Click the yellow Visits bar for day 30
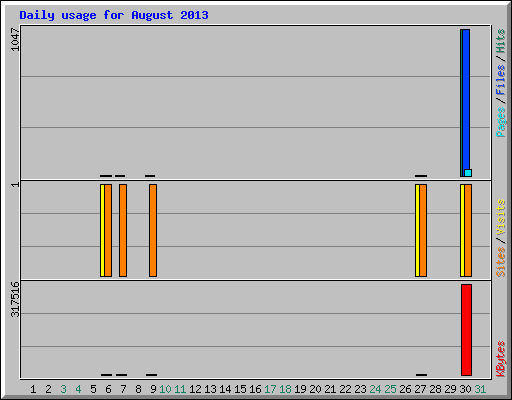This screenshot has height=400, width=512. pyautogui.click(x=462, y=230)
